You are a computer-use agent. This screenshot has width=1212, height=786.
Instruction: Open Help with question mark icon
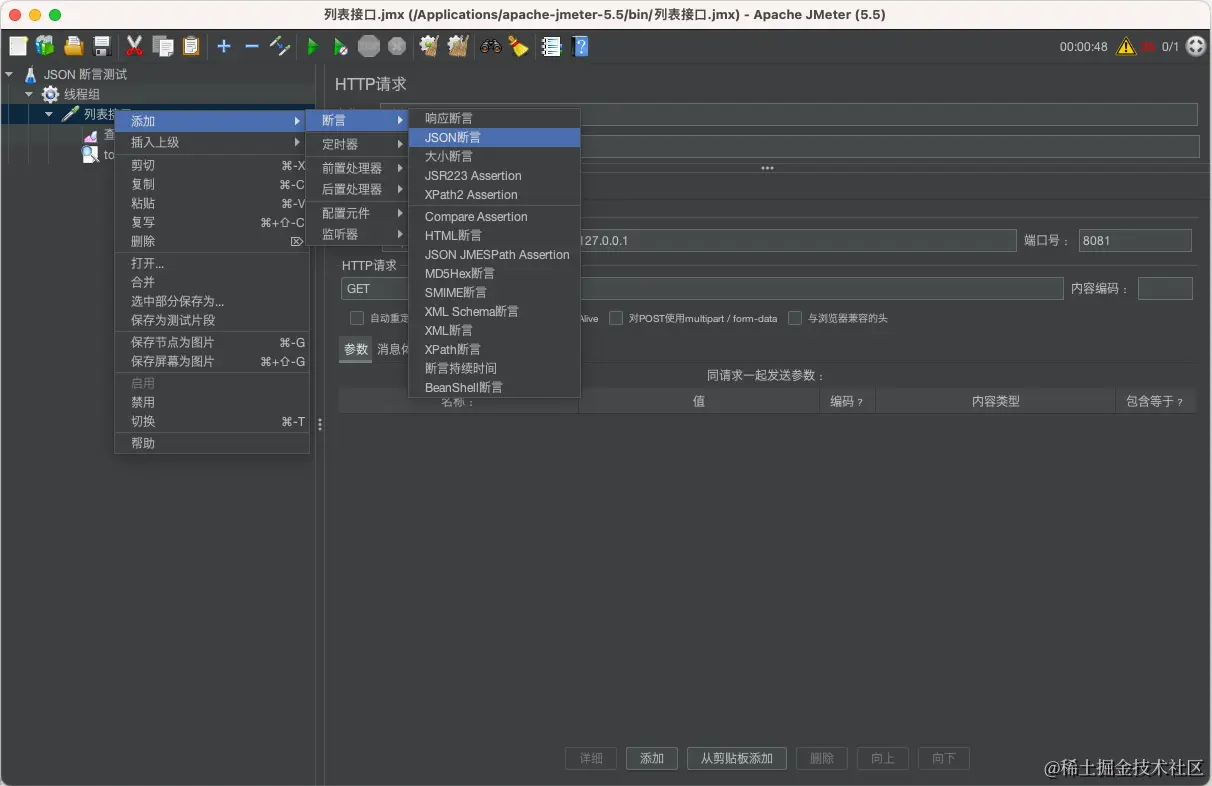(580, 46)
